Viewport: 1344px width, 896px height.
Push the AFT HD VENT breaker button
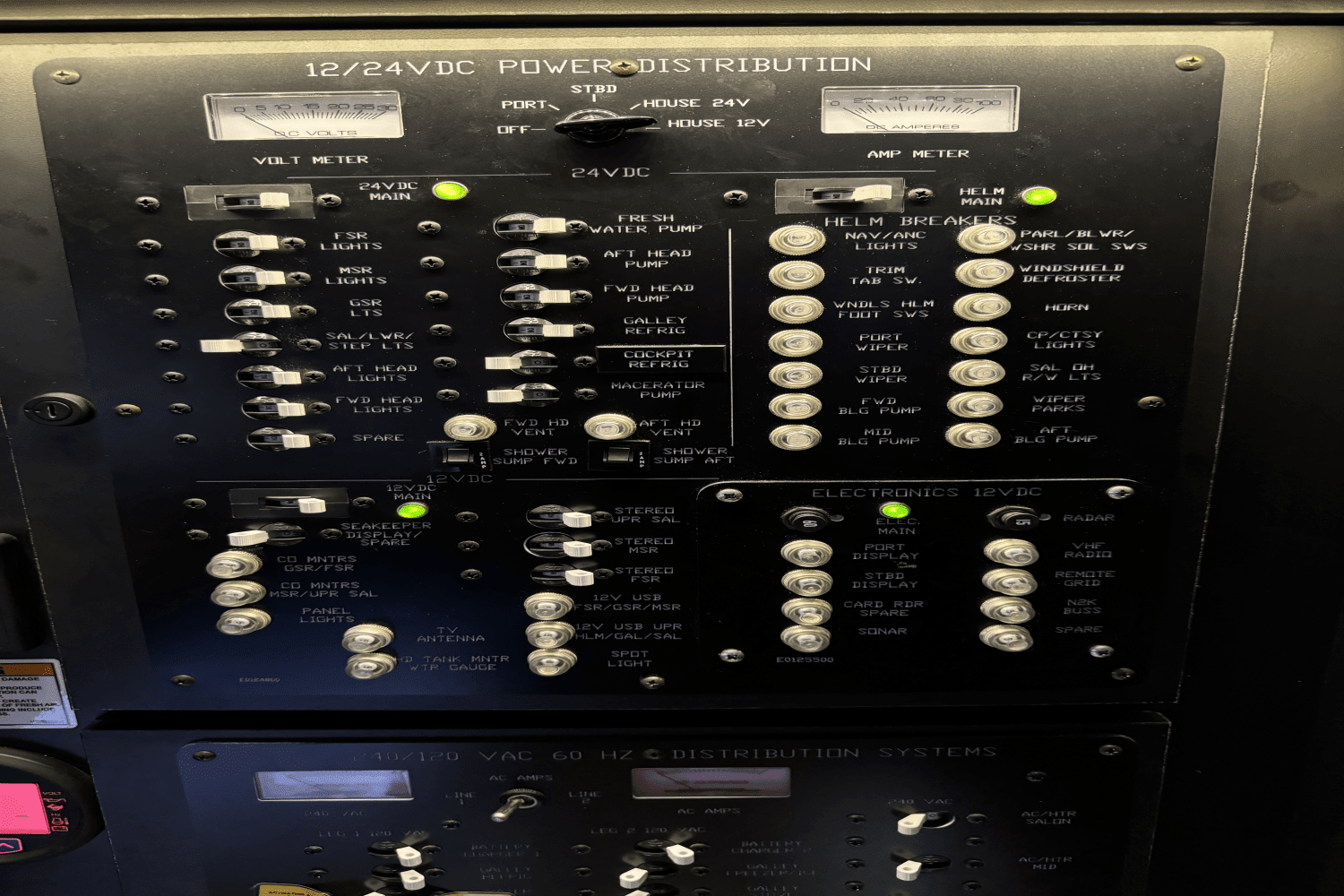[x=610, y=426]
